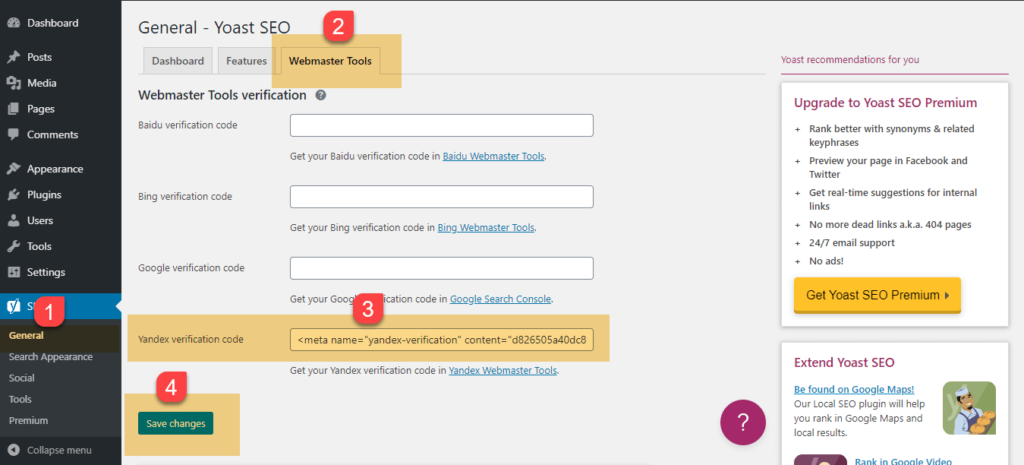Click the Plugins plug icon
The height and width of the screenshot is (465, 1024).
pyautogui.click(x=13, y=195)
